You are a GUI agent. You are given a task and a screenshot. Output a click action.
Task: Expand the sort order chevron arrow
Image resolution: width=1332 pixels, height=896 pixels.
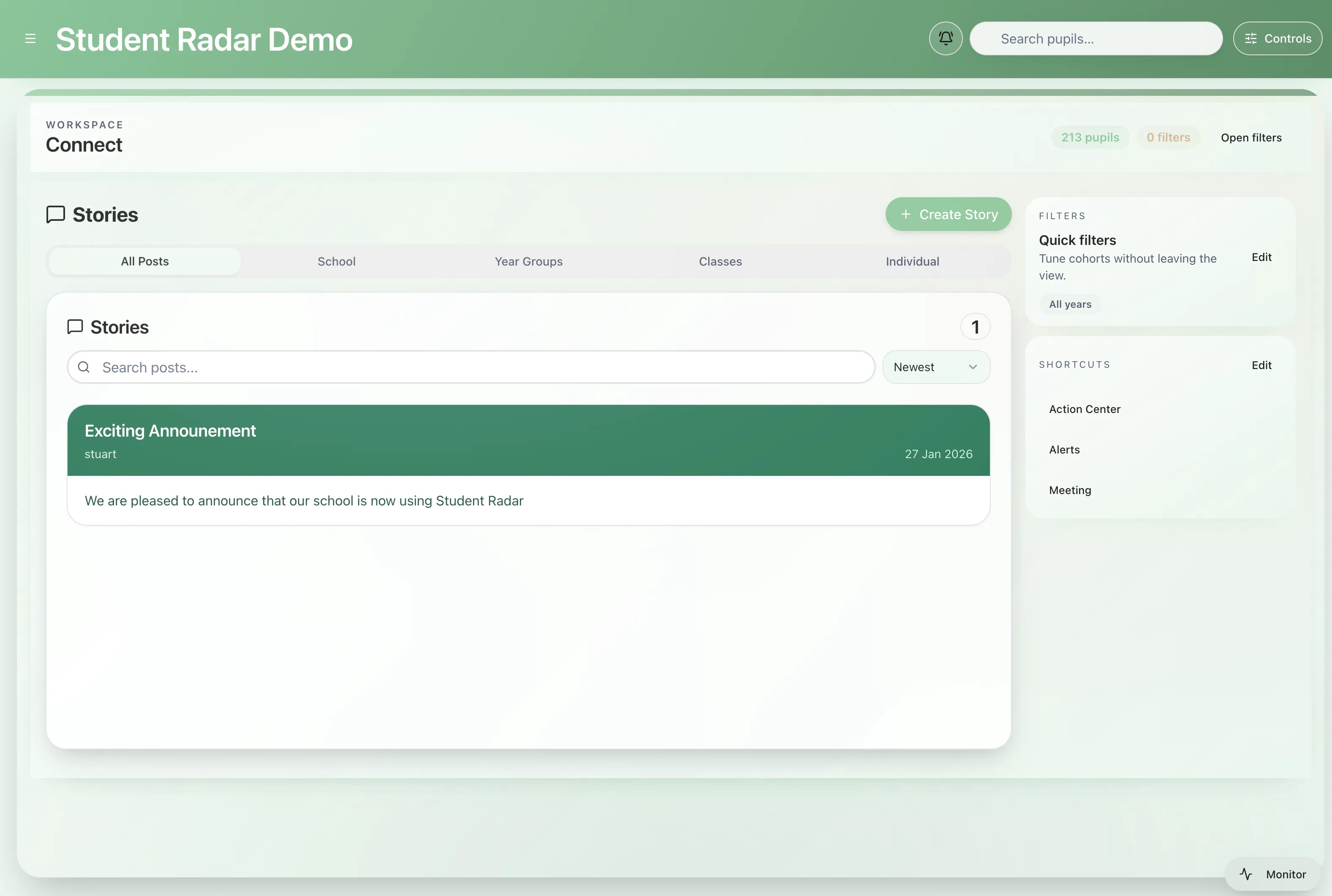[x=973, y=367]
